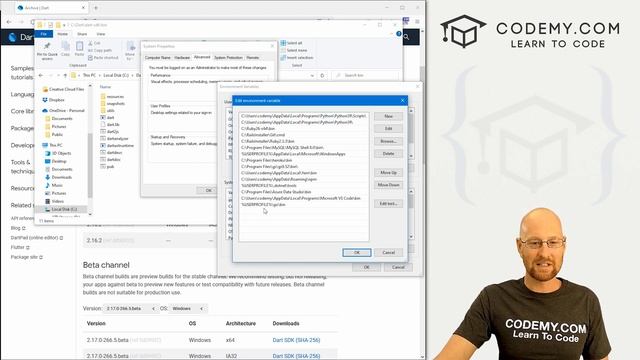
Task: Click Copy path in the Clipboard group
Action: pos(100,50)
